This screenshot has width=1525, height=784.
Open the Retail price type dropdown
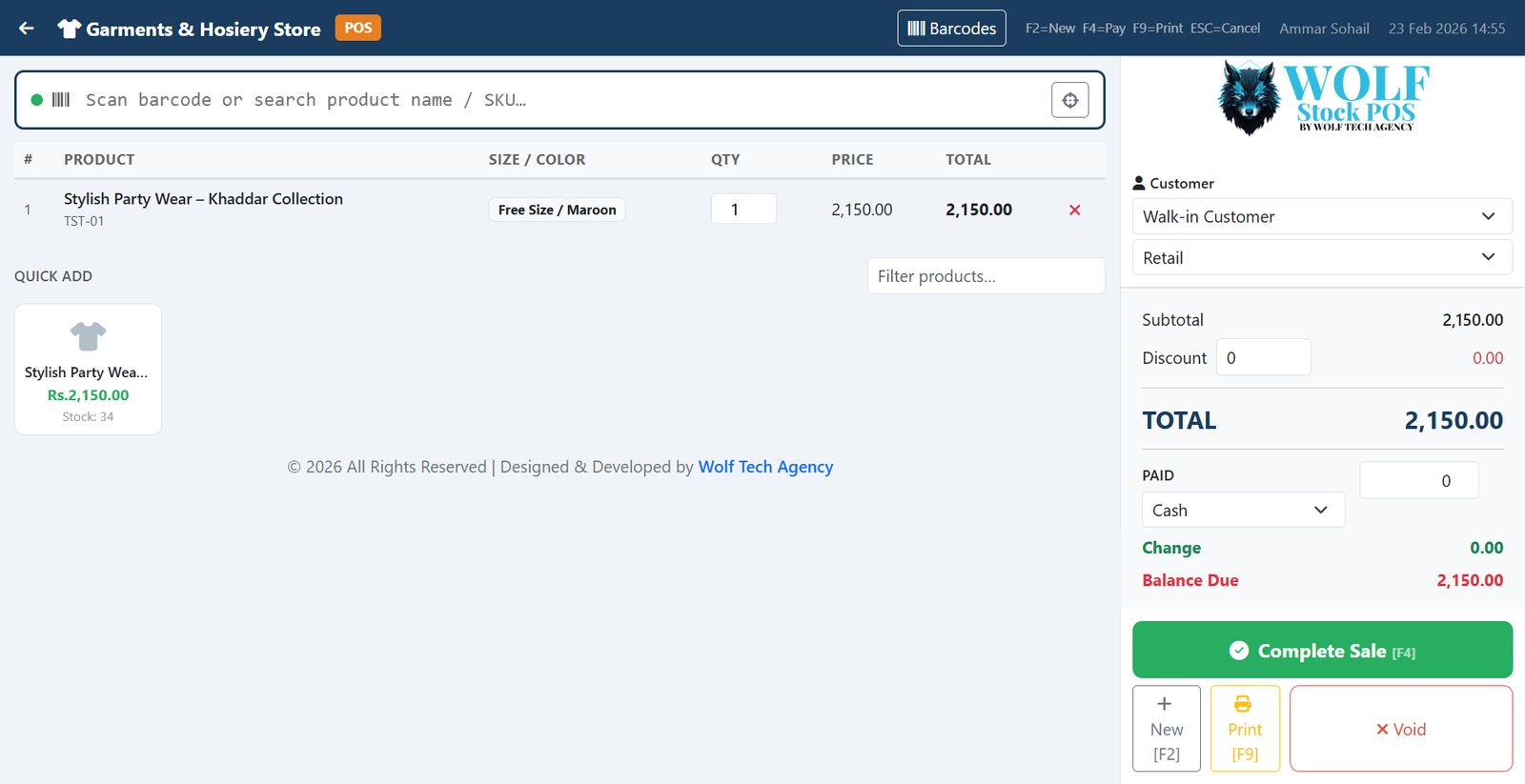[1321, 257]
